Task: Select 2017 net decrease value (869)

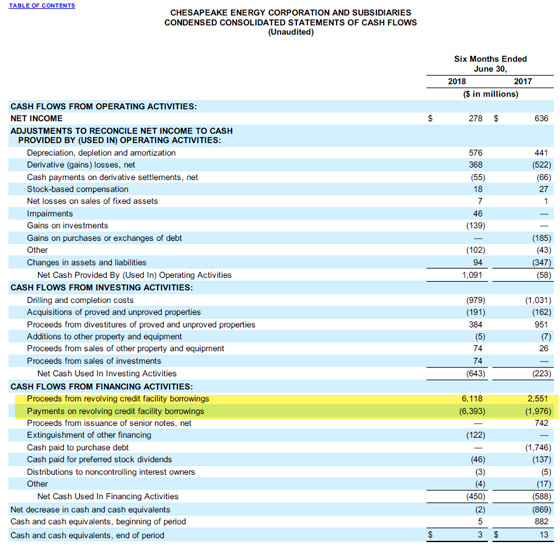Action: point(542,510)
